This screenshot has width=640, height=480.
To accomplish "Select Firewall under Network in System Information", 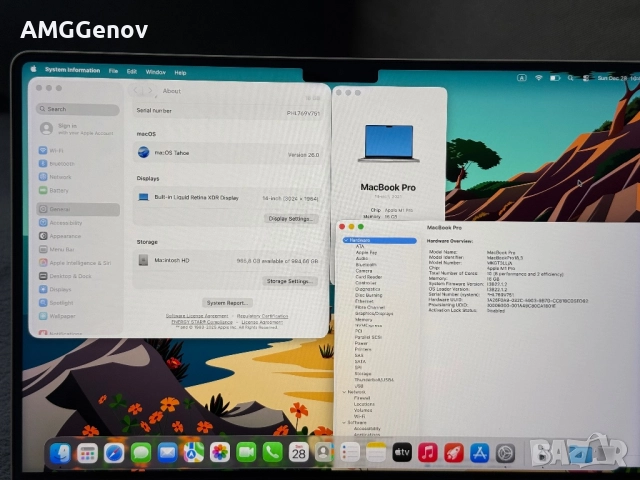I will click(362, 398).
